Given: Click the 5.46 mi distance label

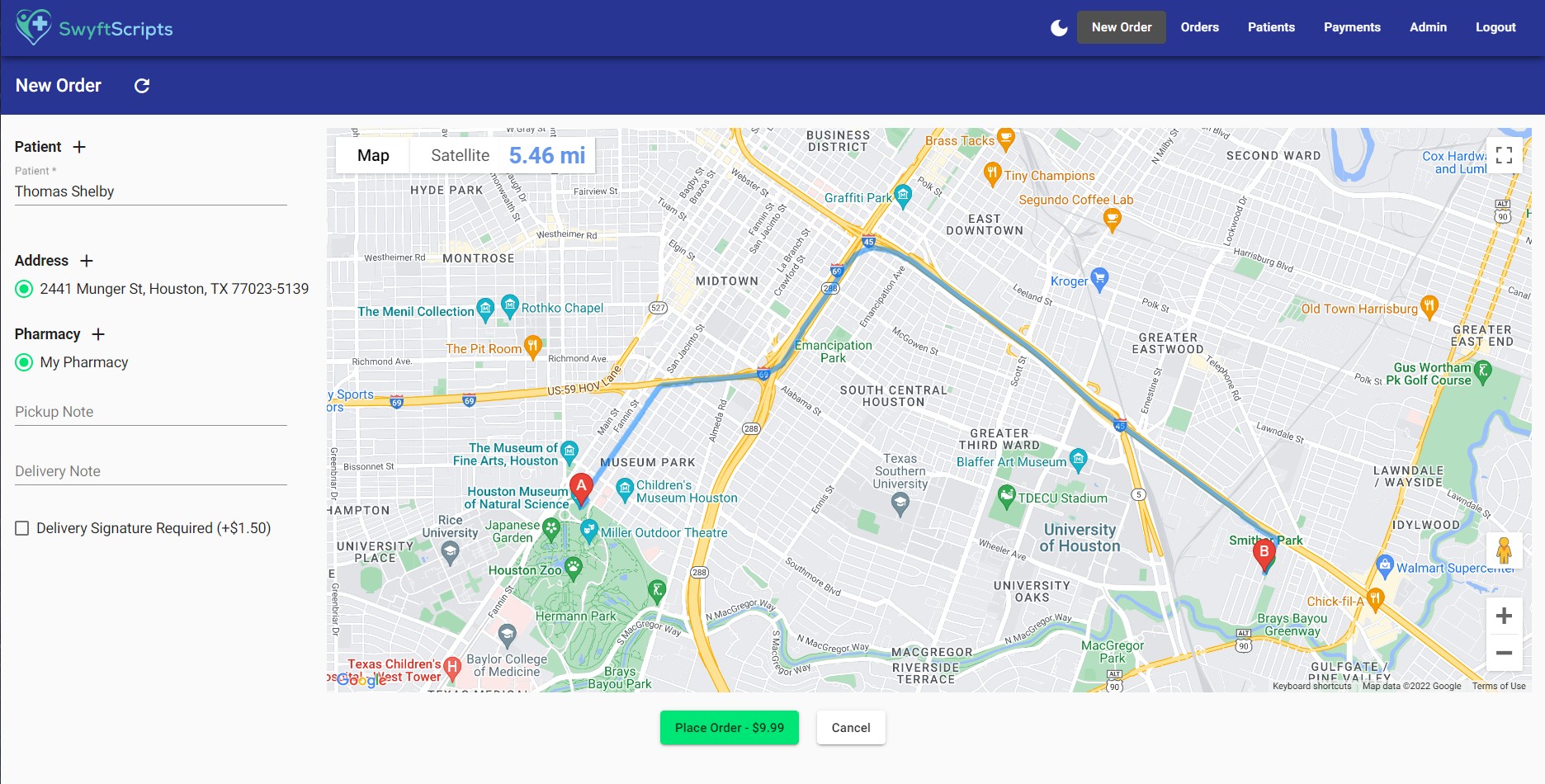Looking at the screenshot, I should coord(547,155).
